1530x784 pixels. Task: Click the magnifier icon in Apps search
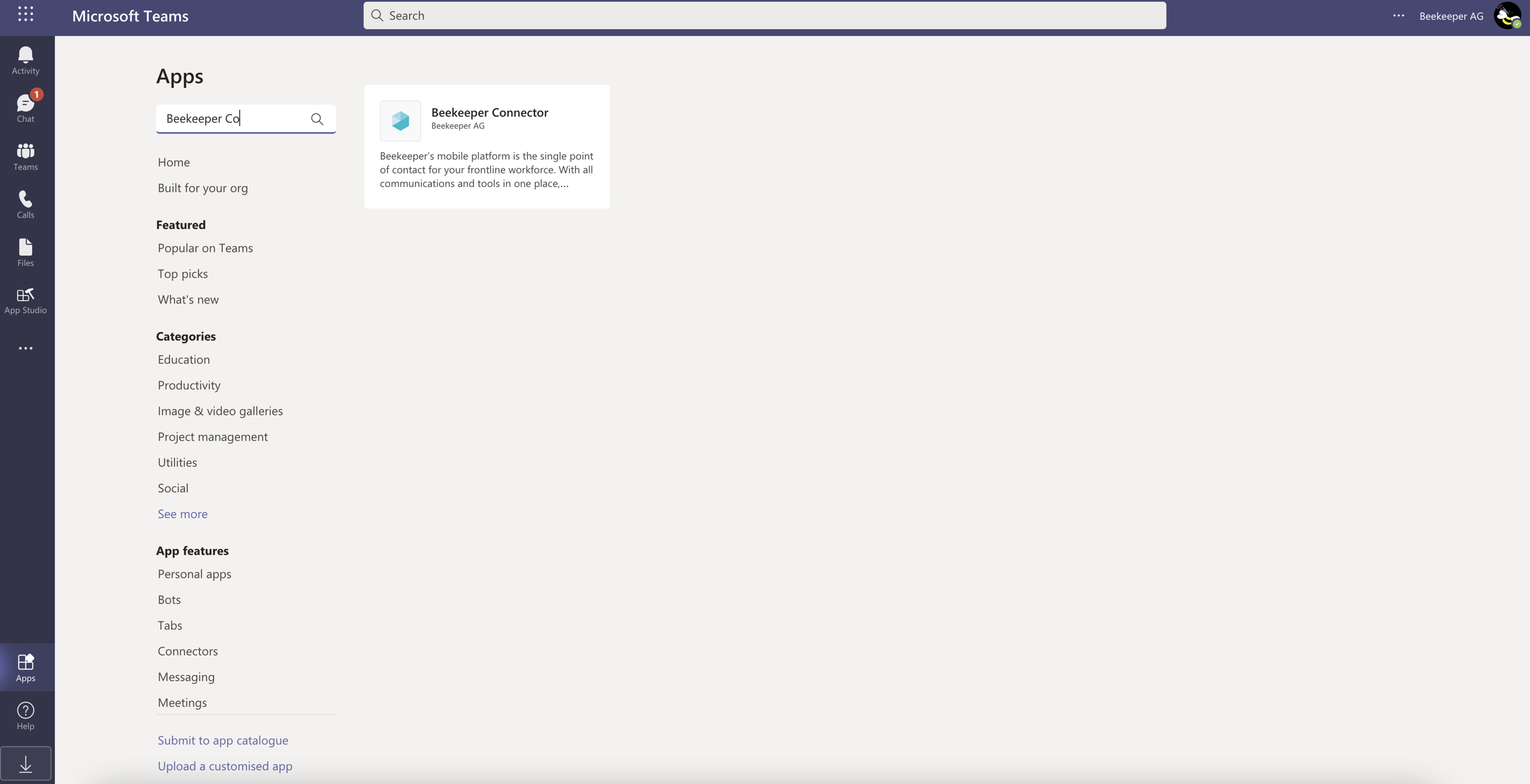tap(317, 118)
